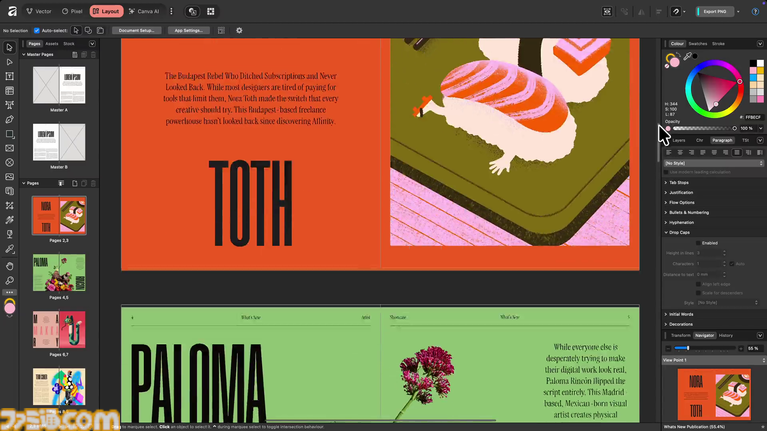
Task: Select the Pen tool
Action: (10, 119)
